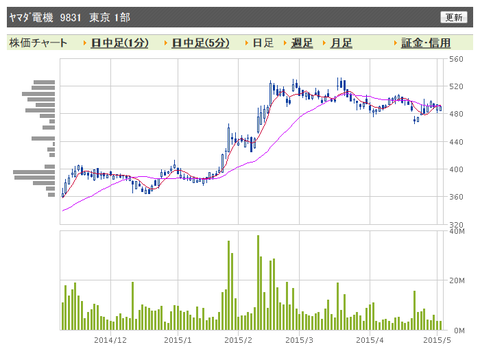Click the 株価チャート heading label
This screenshot has height=360, width=480.
click(38, 43)
